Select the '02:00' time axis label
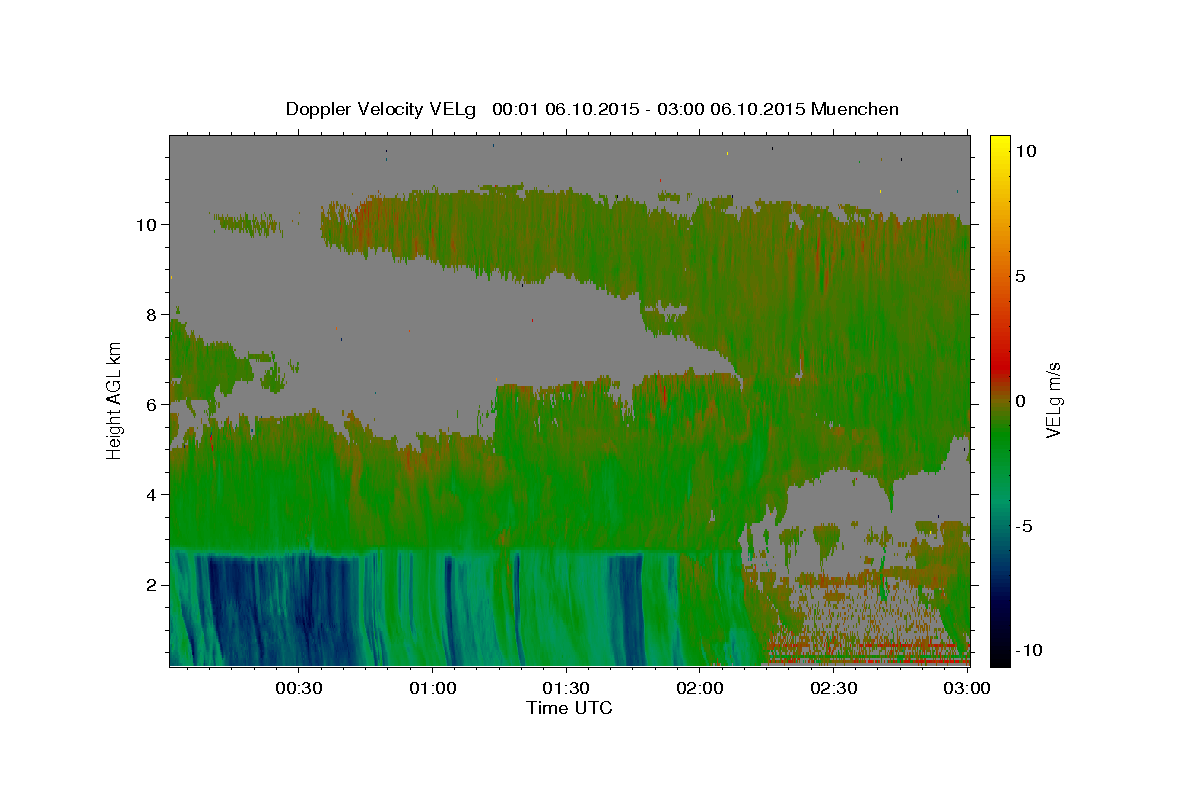Screen dimensions: 1200x800 (700, 688)
